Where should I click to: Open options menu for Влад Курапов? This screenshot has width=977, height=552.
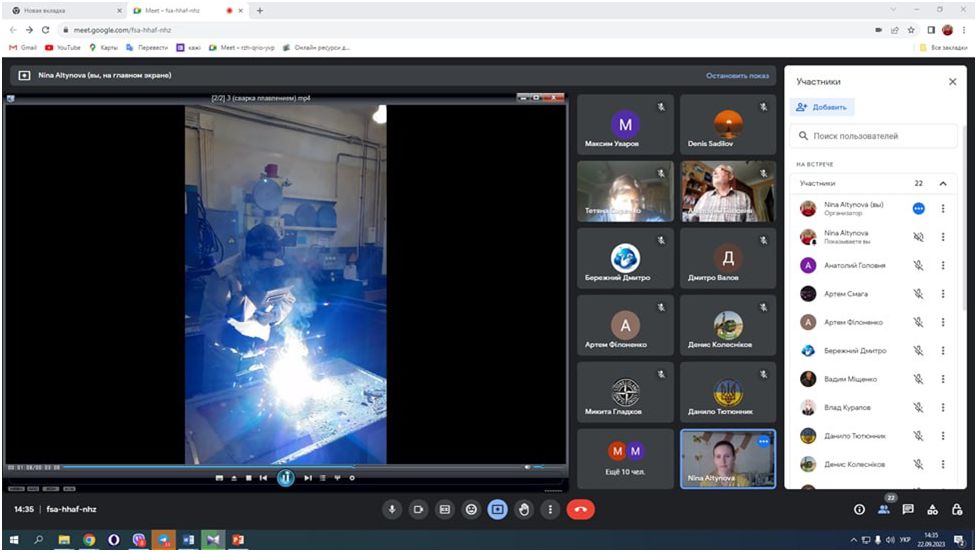tap(943, 407)
